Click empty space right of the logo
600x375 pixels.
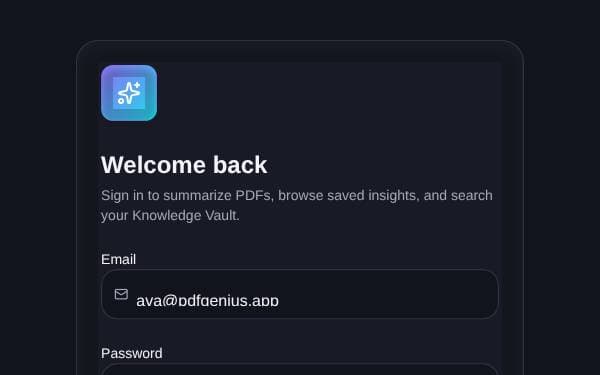[325, 93]
